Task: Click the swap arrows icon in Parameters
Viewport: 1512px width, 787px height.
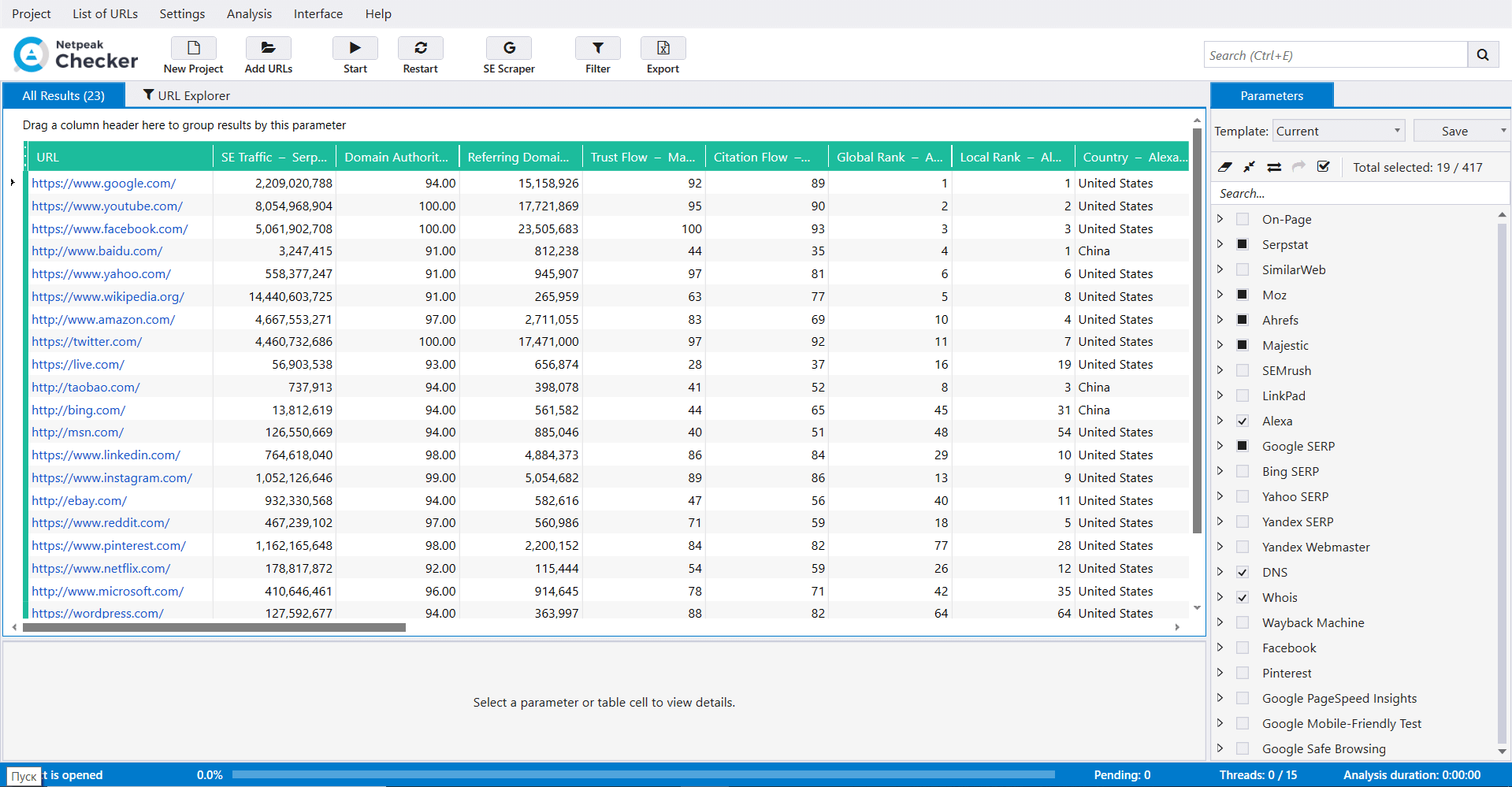Action: click(x=1274, y=167)
